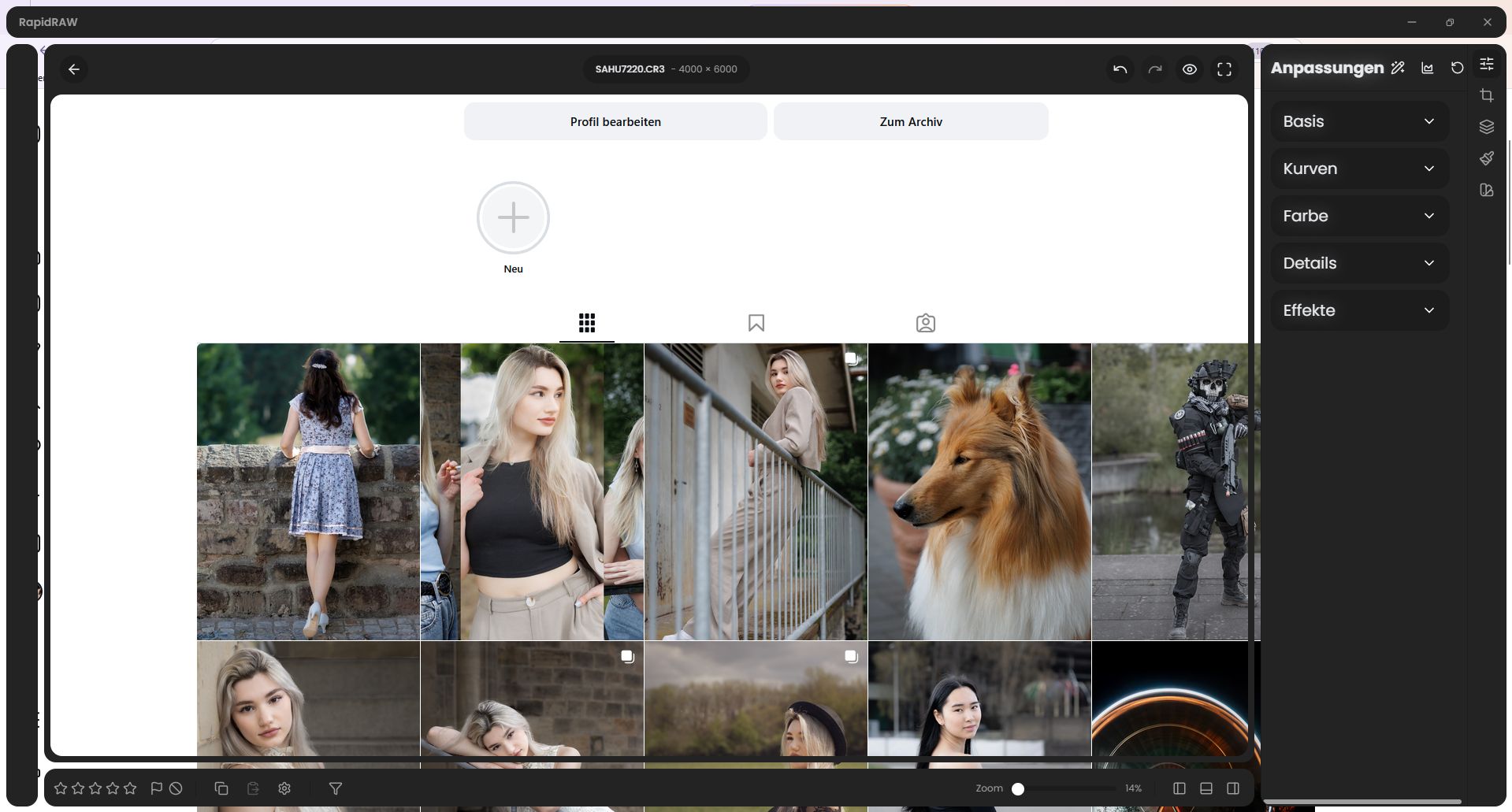This screenshot has height=812, width=1512.
Task: Undo the last edit
Action: pos(1120,69)
